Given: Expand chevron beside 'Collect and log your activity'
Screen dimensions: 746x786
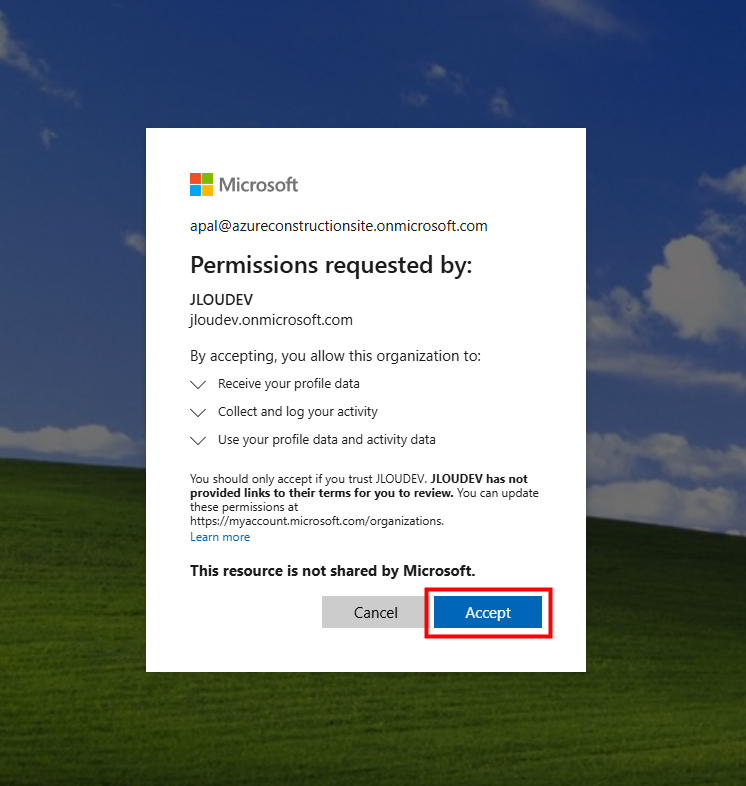Looking at the screenshot, I should [x=198, y=412].
